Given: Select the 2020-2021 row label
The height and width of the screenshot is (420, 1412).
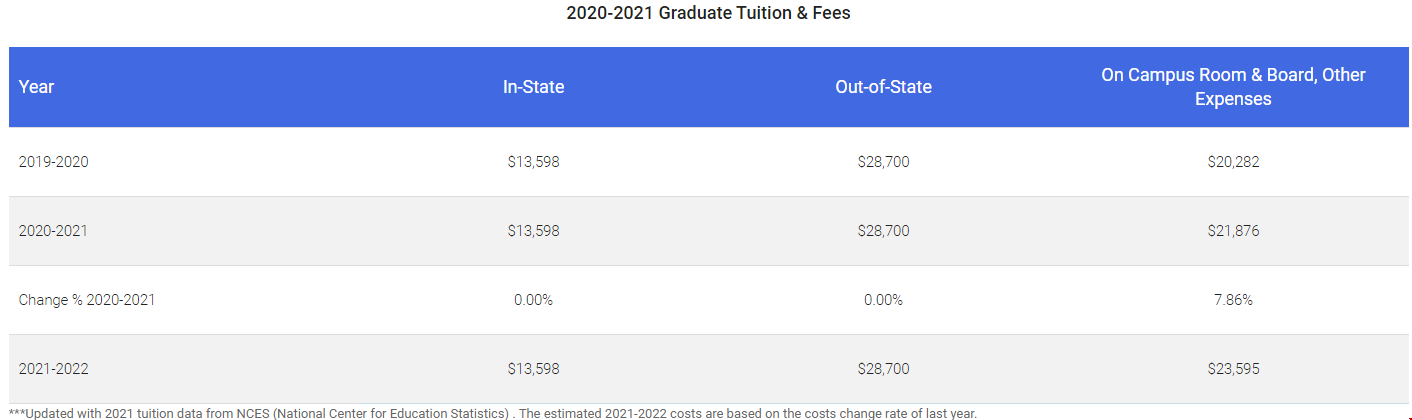Looking at the screenshot, I should click(53, 230).
